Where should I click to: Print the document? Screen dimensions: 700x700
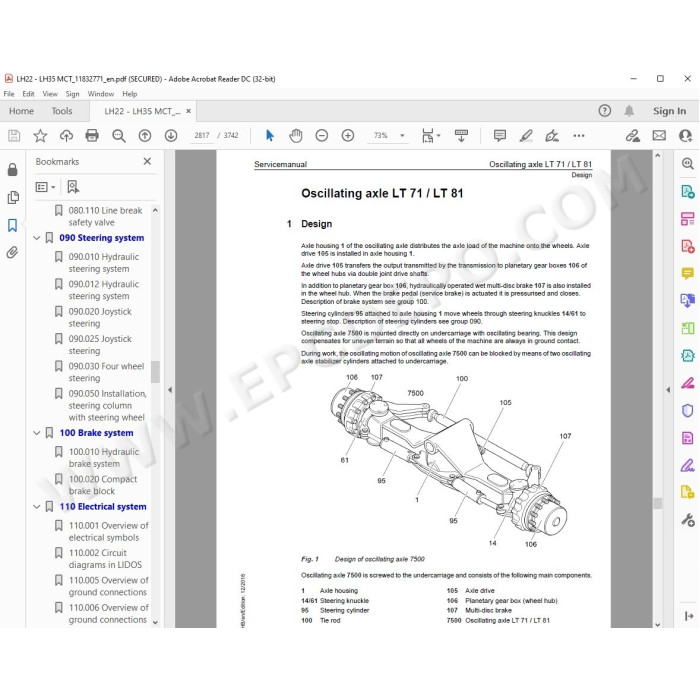(x=92, y=135)
